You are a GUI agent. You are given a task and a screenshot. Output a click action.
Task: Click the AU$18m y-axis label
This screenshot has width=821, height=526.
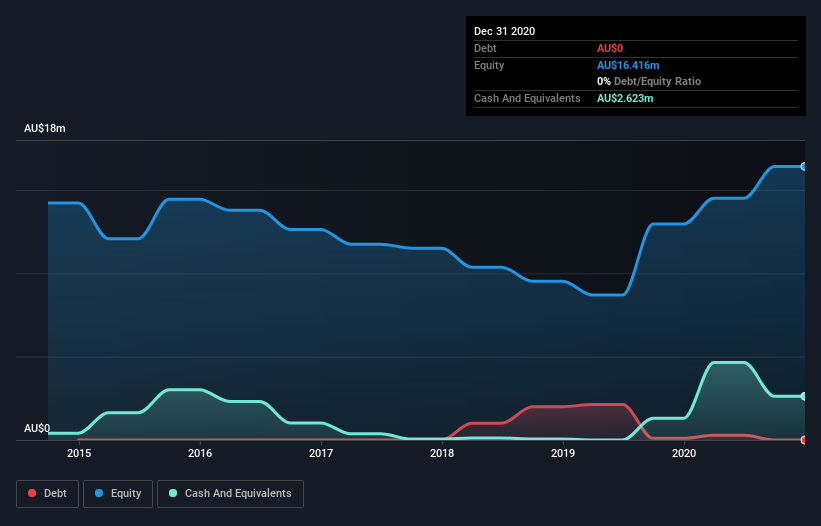tap(45, 128)
